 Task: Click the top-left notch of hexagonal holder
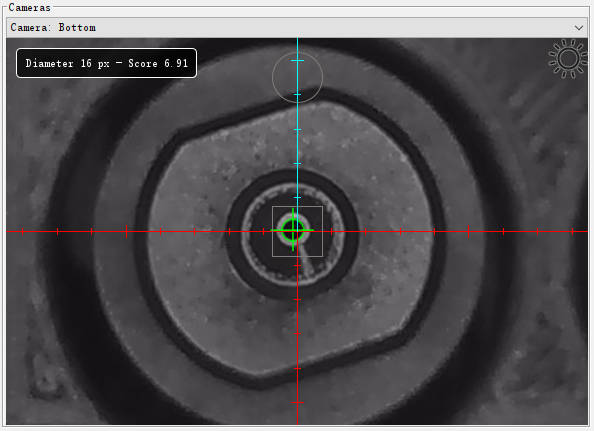point(178,133)
